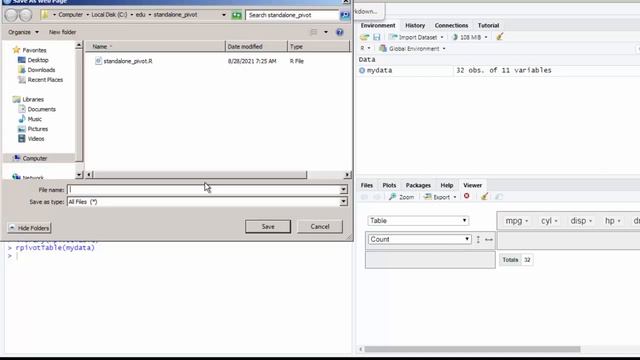Select Computer in the address breadcrumb
Image resolution: width=640 pixels, height=360 pixels.
coord(70,15)
